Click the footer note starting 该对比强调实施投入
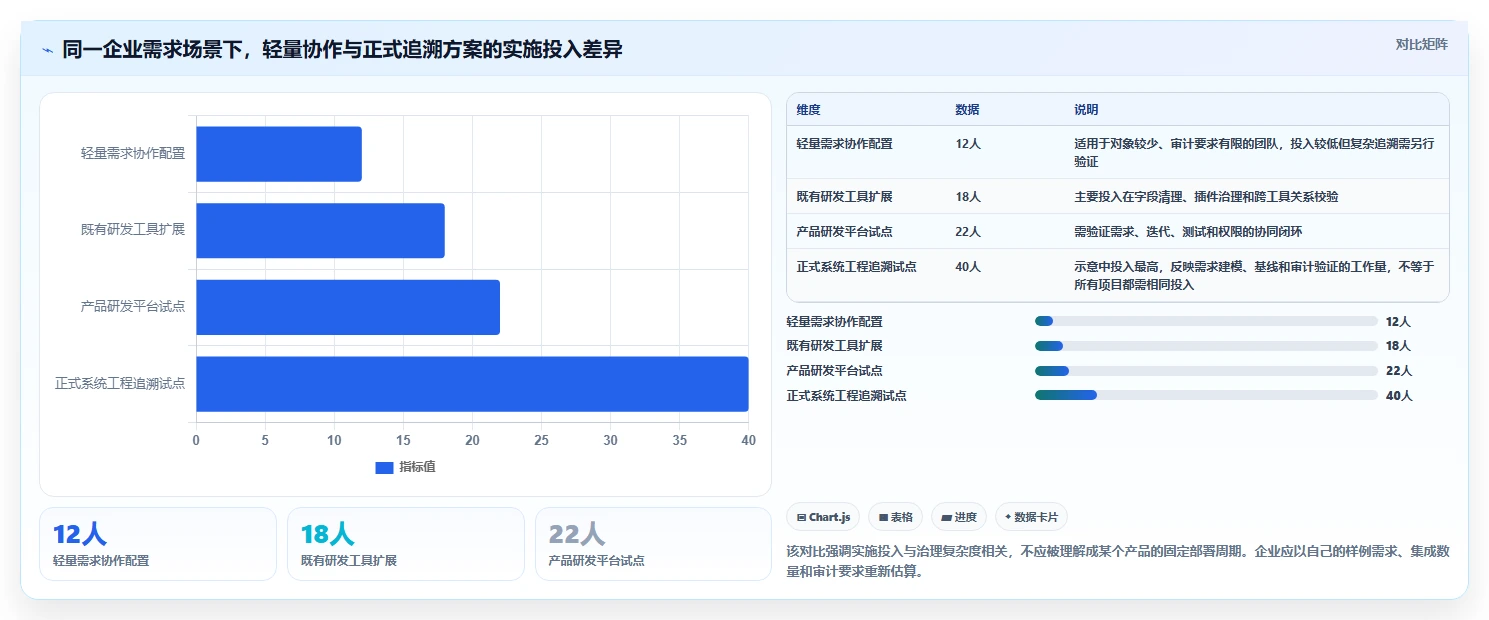The image size is (1489, 620). 1118,562
